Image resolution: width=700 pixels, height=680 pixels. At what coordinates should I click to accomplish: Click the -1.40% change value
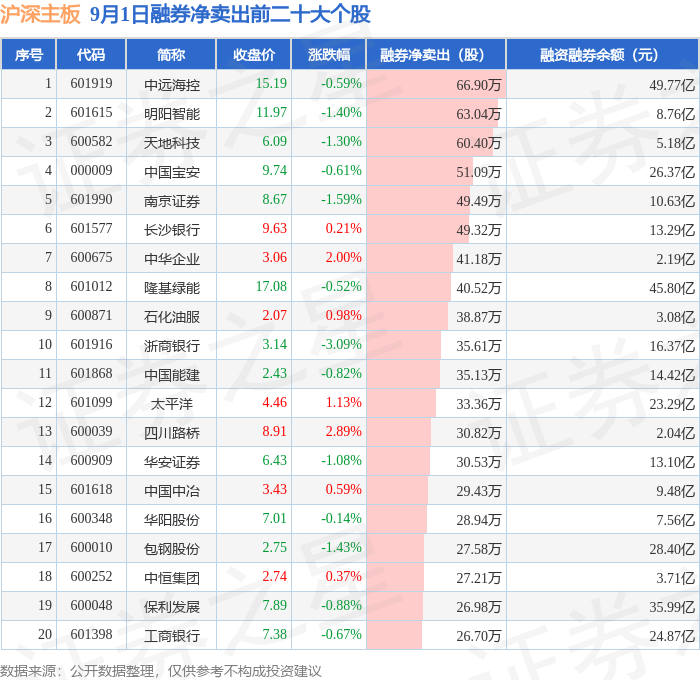[x=342, y=113]
